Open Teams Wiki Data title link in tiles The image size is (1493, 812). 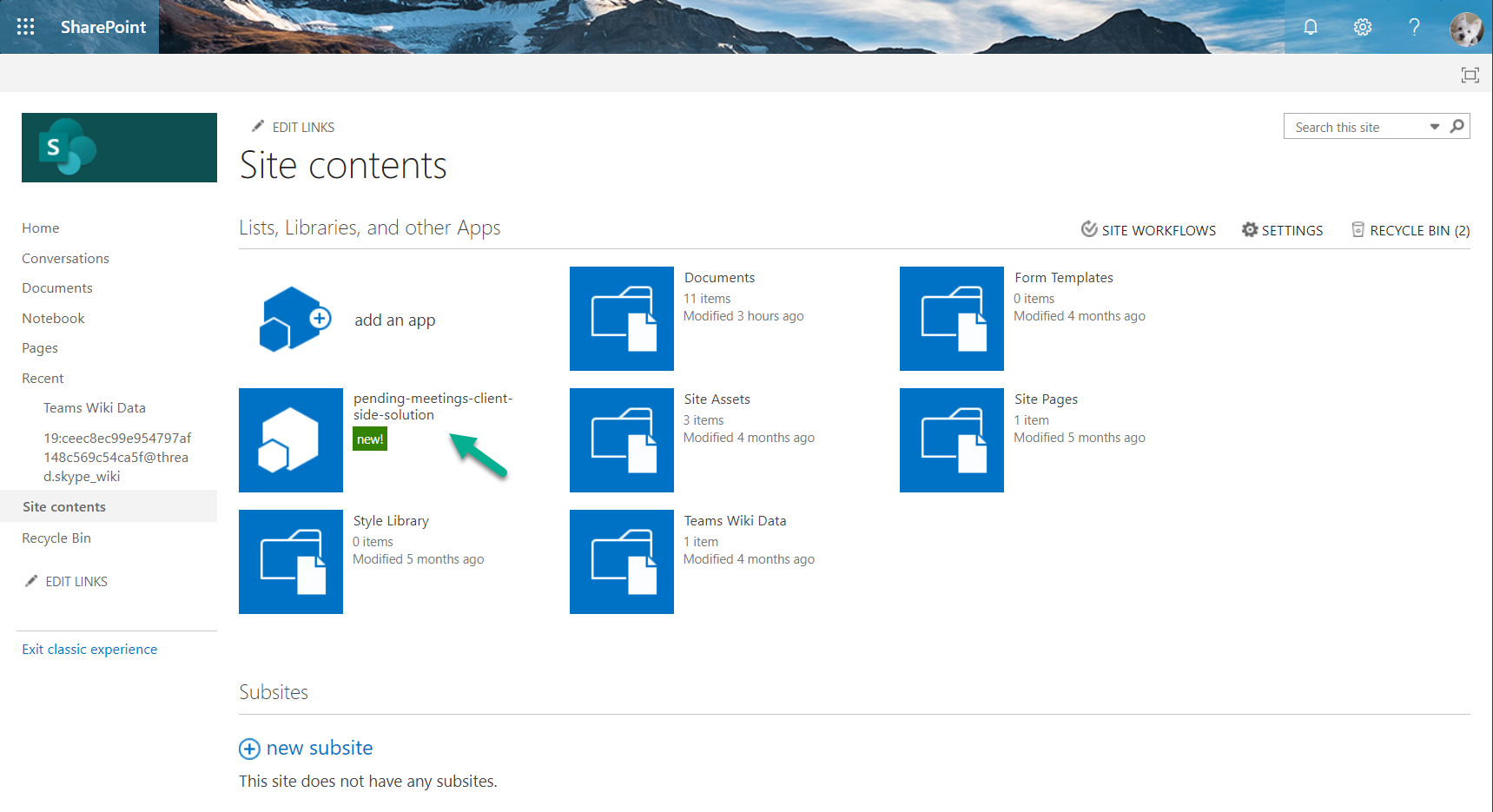tap(735, 521)
